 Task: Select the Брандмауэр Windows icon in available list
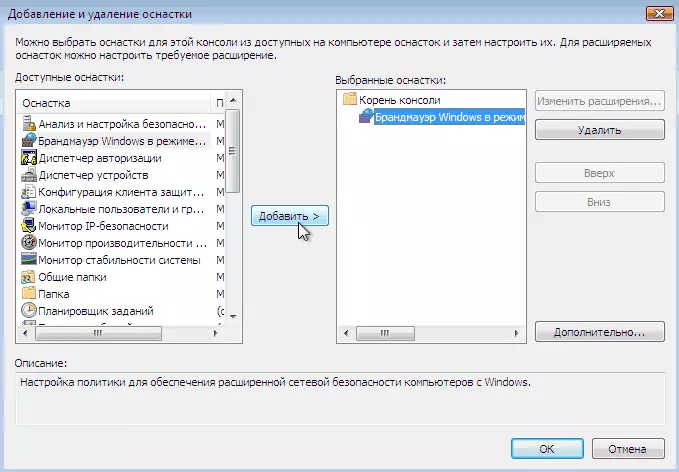tap(28, 140)
